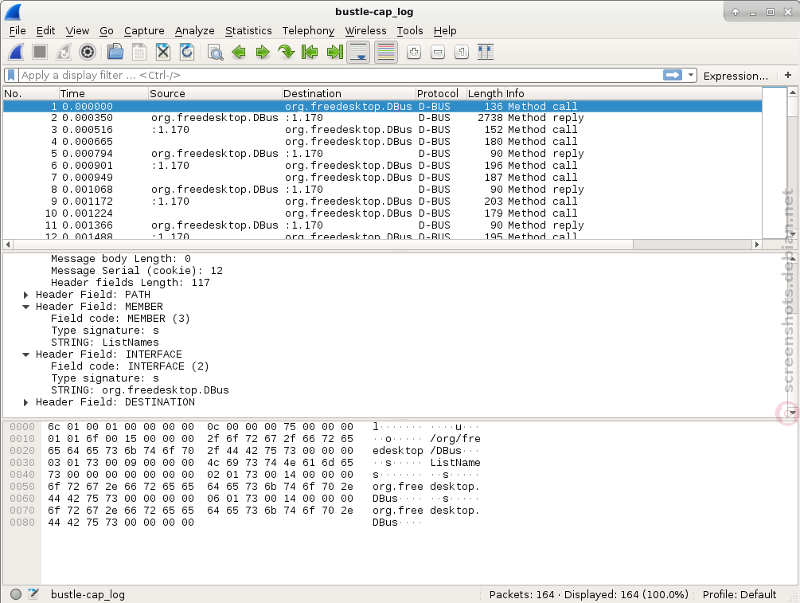Open the Telephony menu
Screen dimensions: 800x603
click(x=308, y=31)
